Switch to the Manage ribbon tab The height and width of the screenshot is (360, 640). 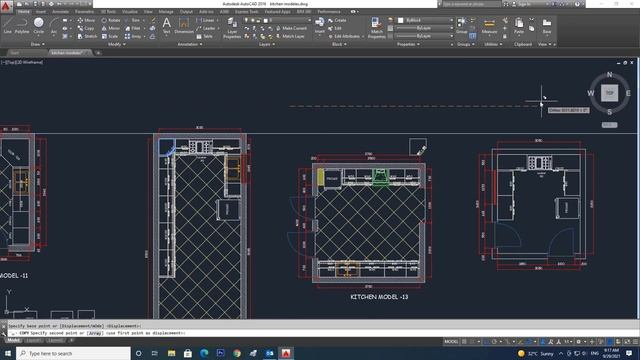click(x=166, y=12)
